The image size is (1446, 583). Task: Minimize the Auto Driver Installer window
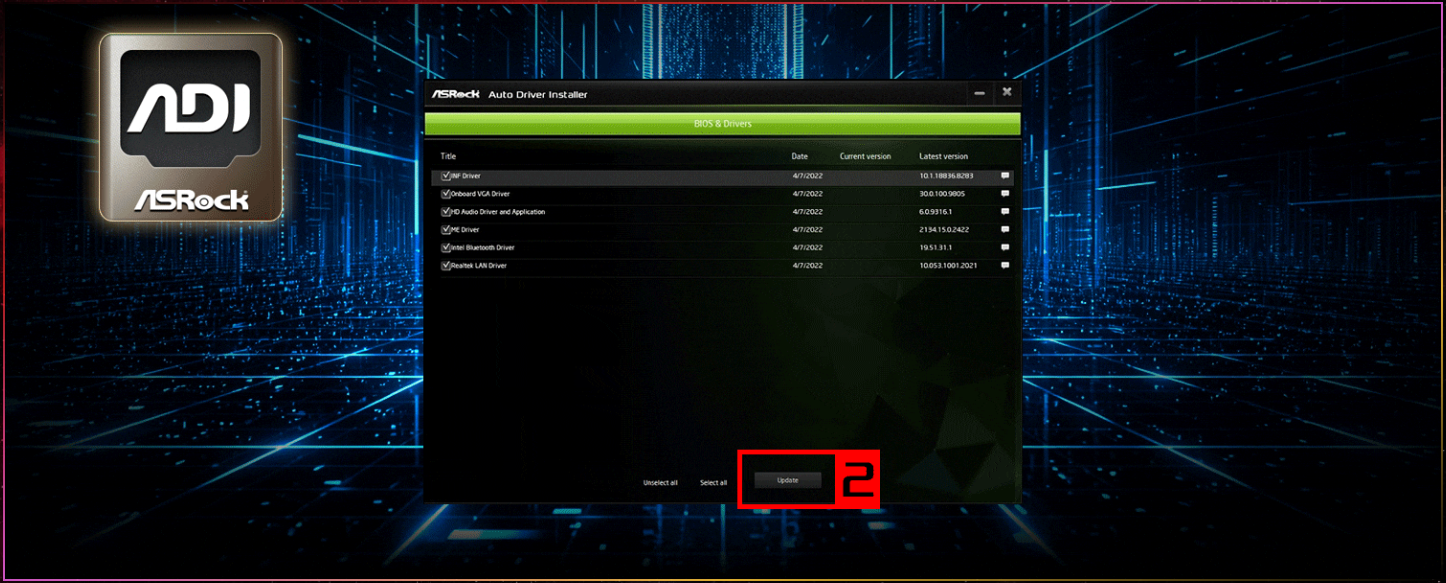click(x=980, y=93)
